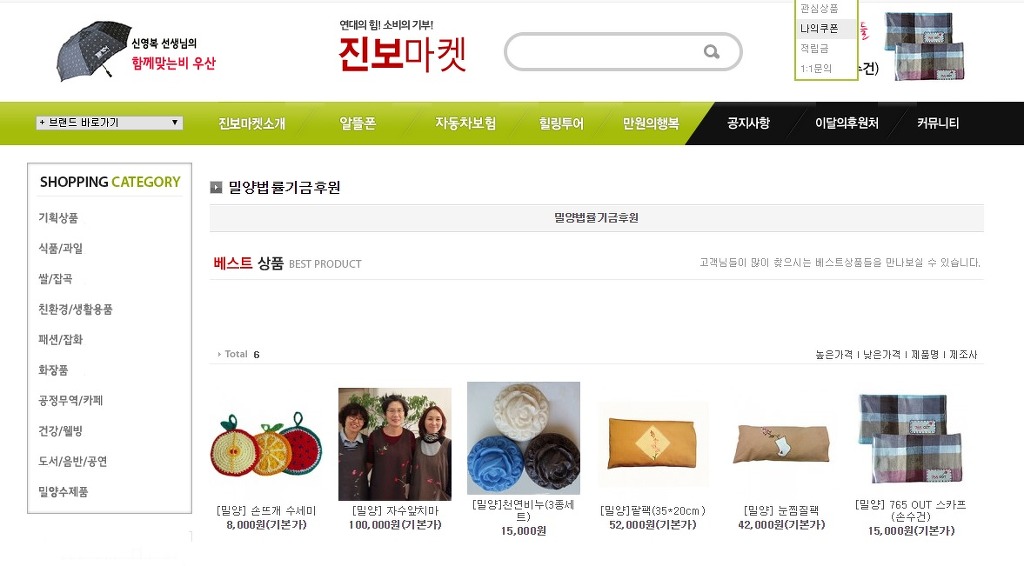Click the 진보마켓 logo
Viewport: 1024px width, 566px height.
[x=402, y=47]
